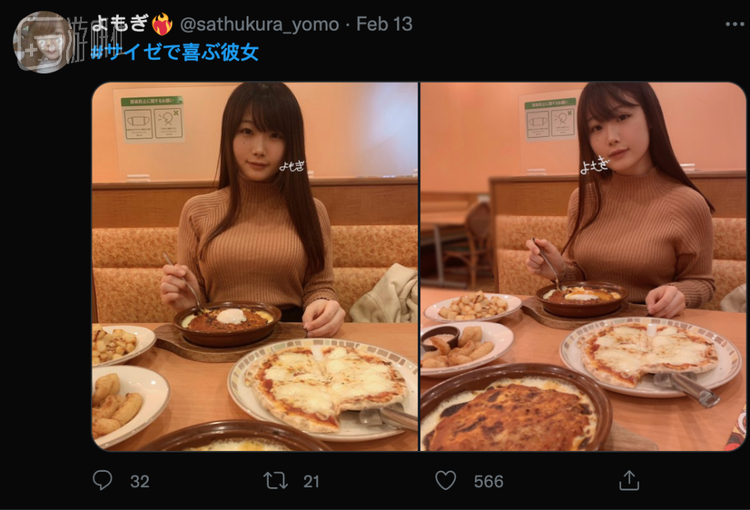Click the よもぎ watermark on left photo
The image size is (750, 510).
coord(292,166)
